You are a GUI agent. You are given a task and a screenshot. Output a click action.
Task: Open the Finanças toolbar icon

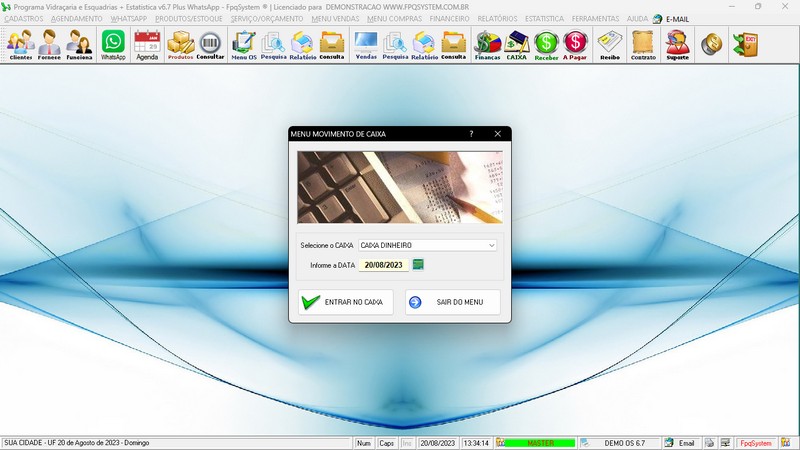pos(487,45)
